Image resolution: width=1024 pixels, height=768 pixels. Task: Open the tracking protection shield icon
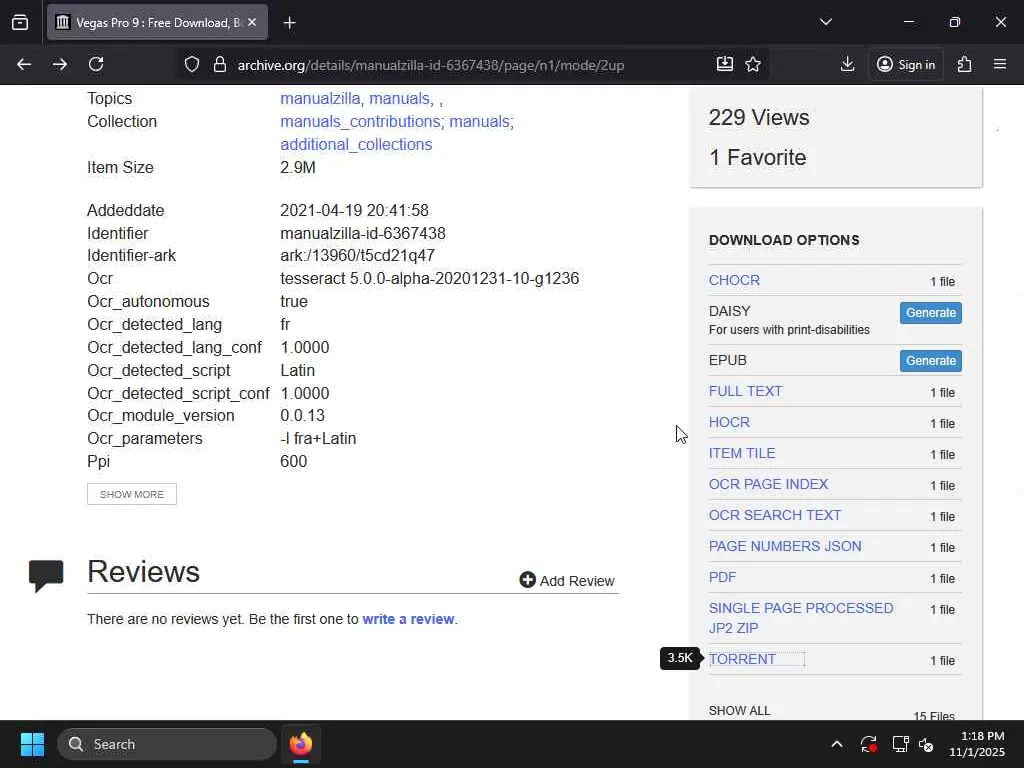click(192, 64)
